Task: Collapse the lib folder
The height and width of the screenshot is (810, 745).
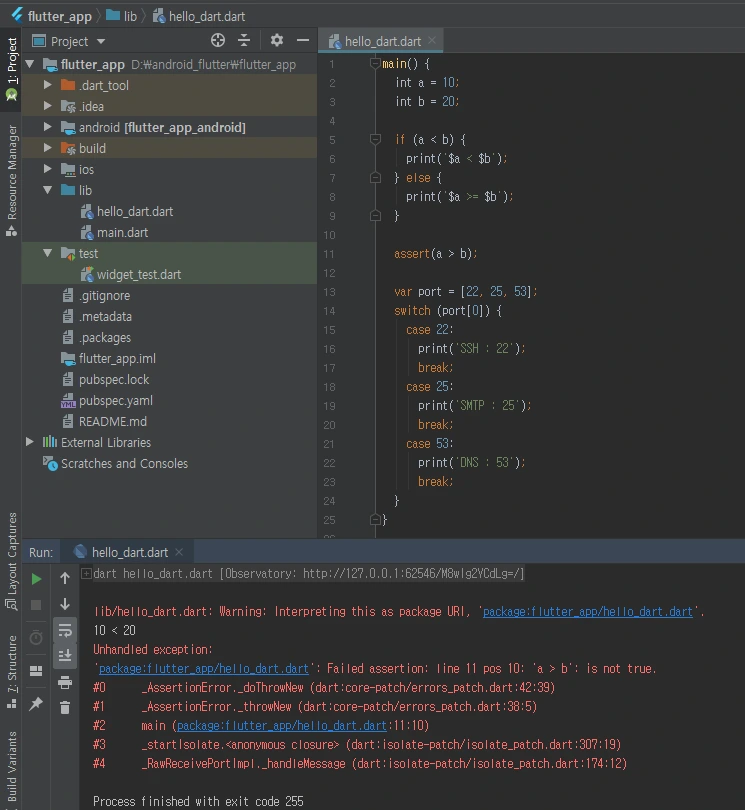Action: tap(48, 190)
